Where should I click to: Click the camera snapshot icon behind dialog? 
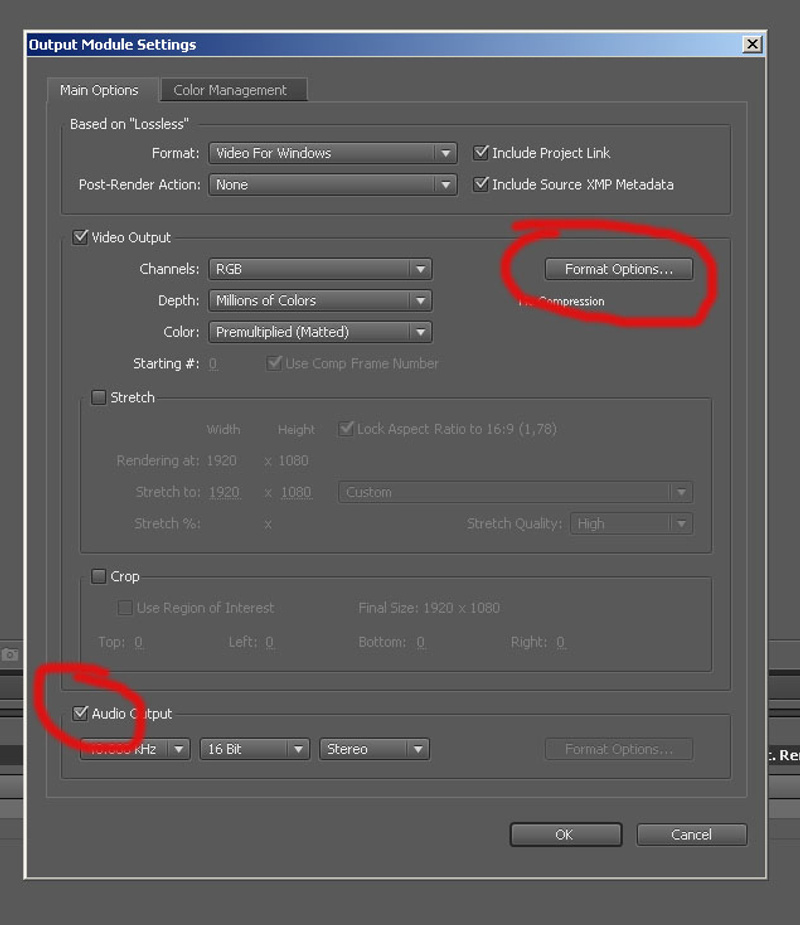pos(9,655)
